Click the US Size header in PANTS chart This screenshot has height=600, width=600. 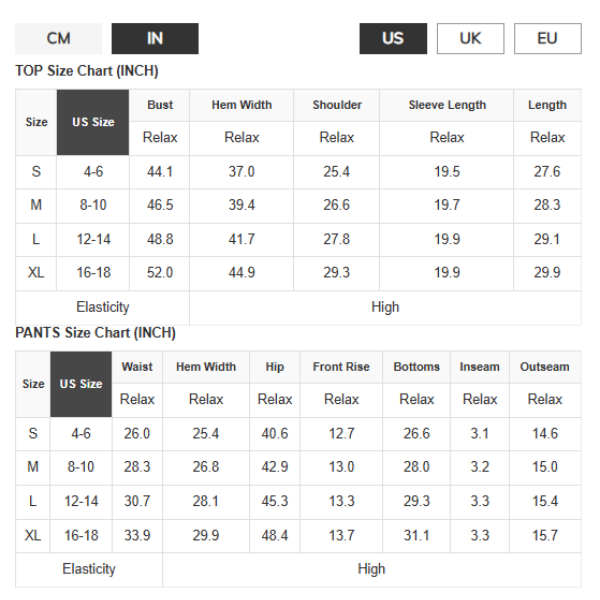coord(81,384)
